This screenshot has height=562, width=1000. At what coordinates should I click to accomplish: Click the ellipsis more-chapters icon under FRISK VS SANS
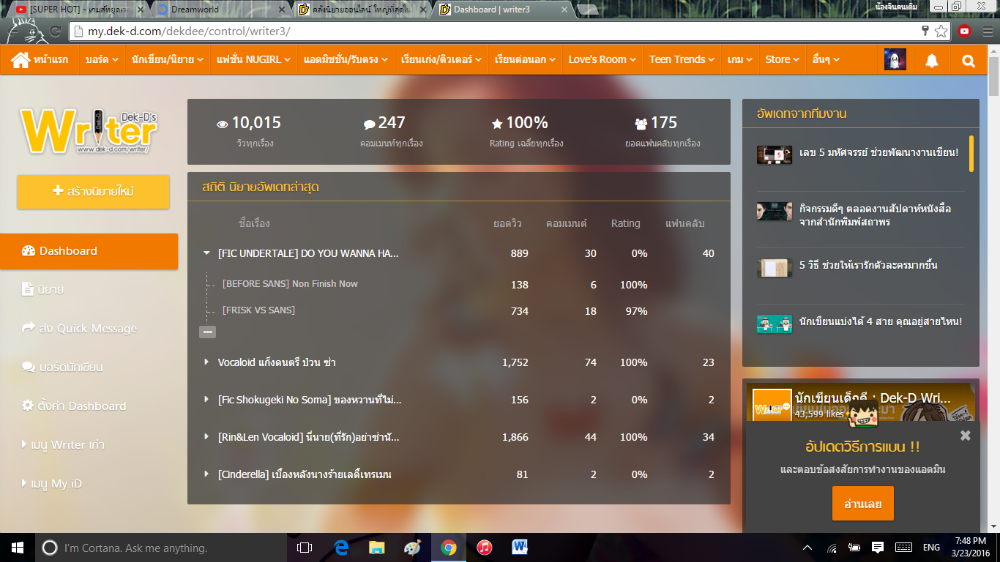[207, 332]
